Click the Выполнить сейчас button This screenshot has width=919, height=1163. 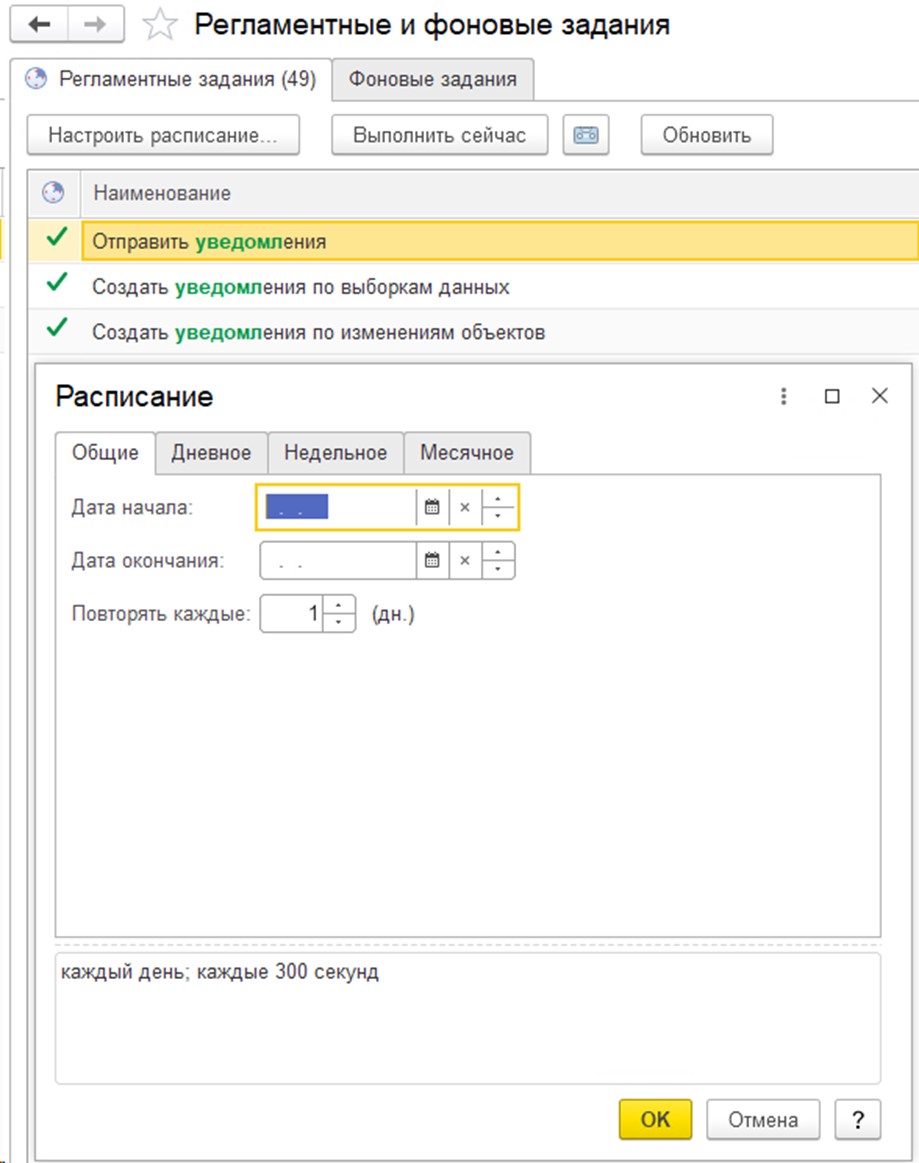440,135
